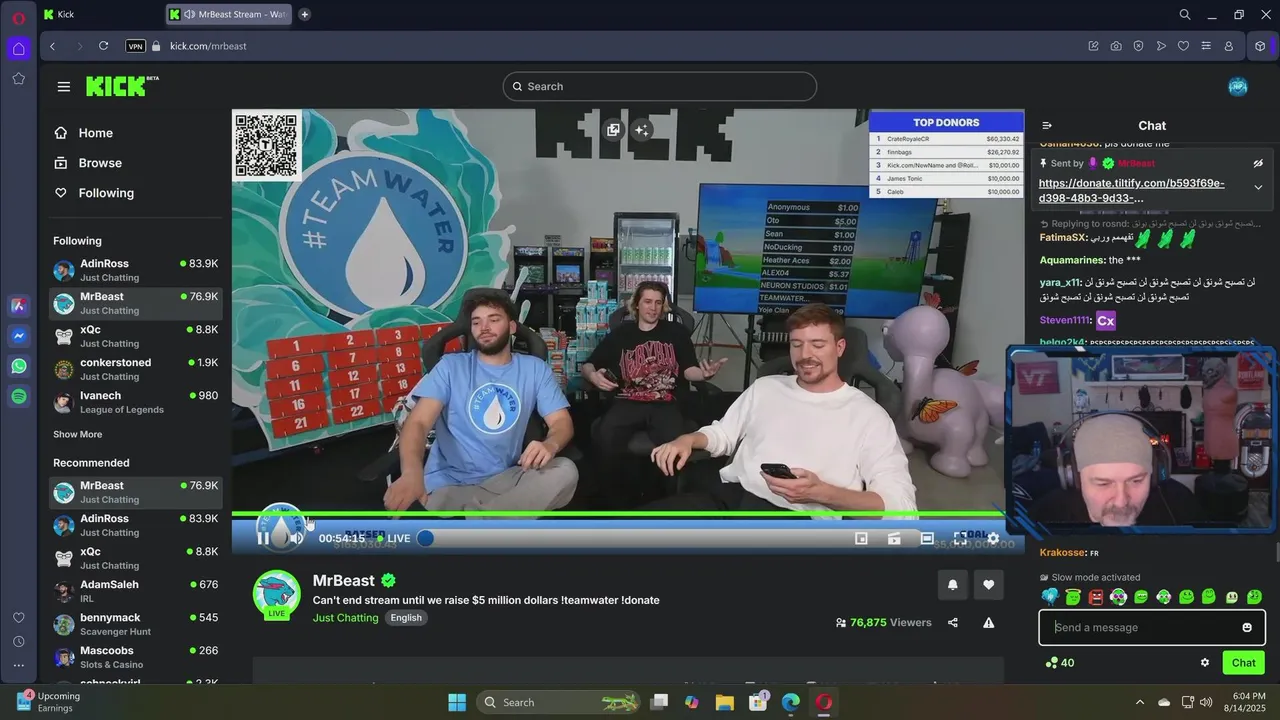1280x720 pixels.
Task: Open the emote picker in message box
Action: tap(1247, 627)
